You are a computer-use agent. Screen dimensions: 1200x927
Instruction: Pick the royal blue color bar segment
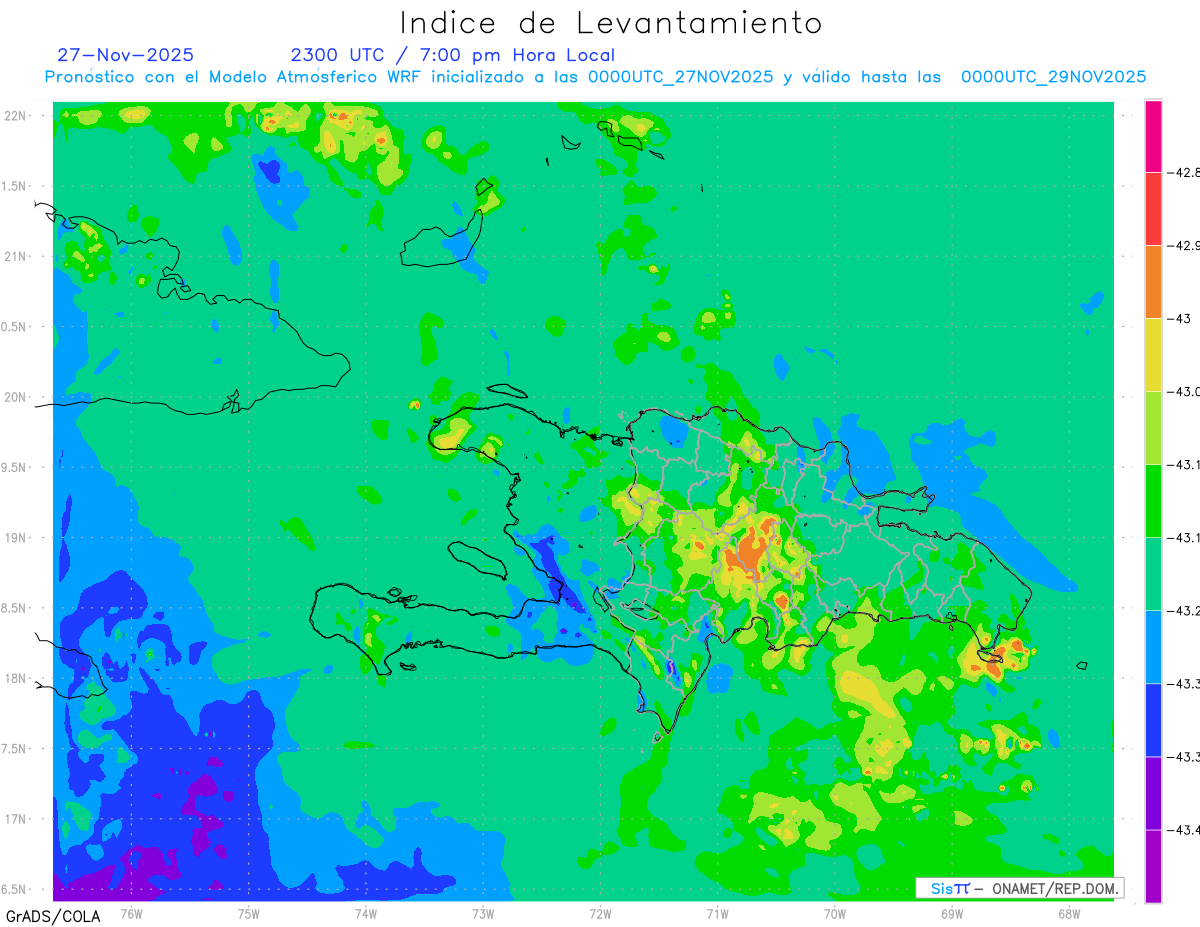1153,719
